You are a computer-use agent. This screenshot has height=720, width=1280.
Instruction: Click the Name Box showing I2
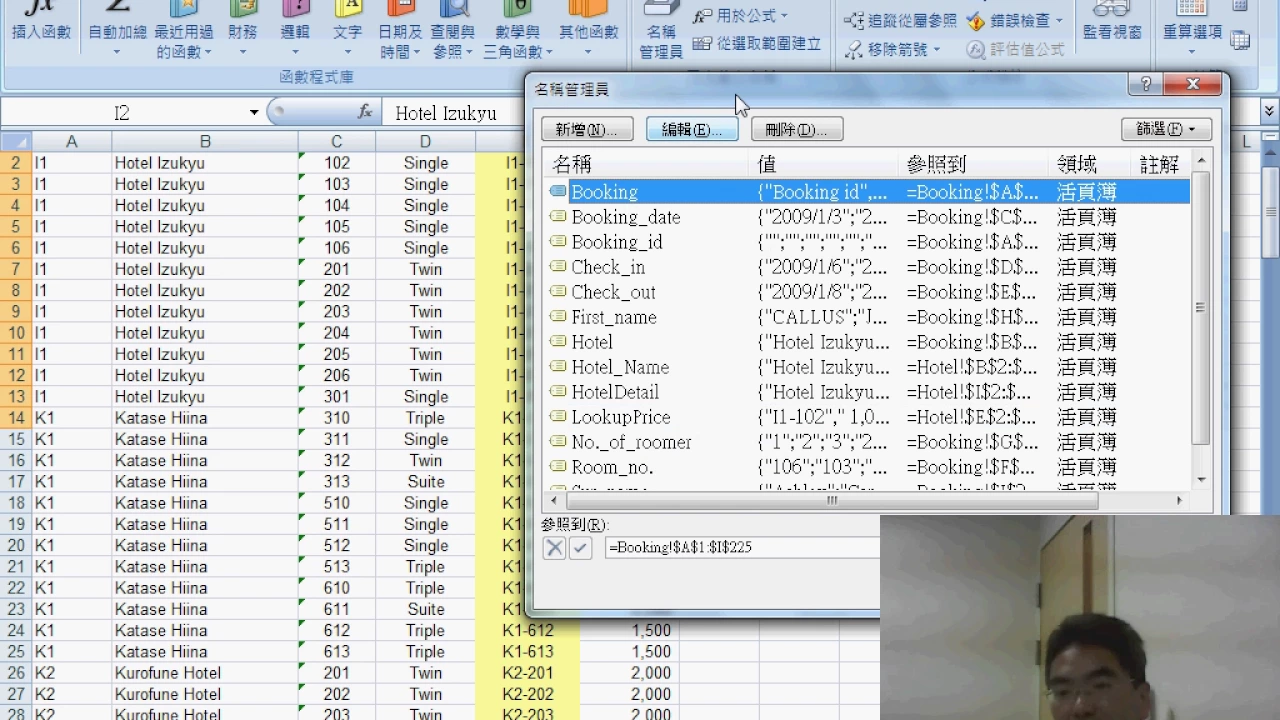(122, 113)
